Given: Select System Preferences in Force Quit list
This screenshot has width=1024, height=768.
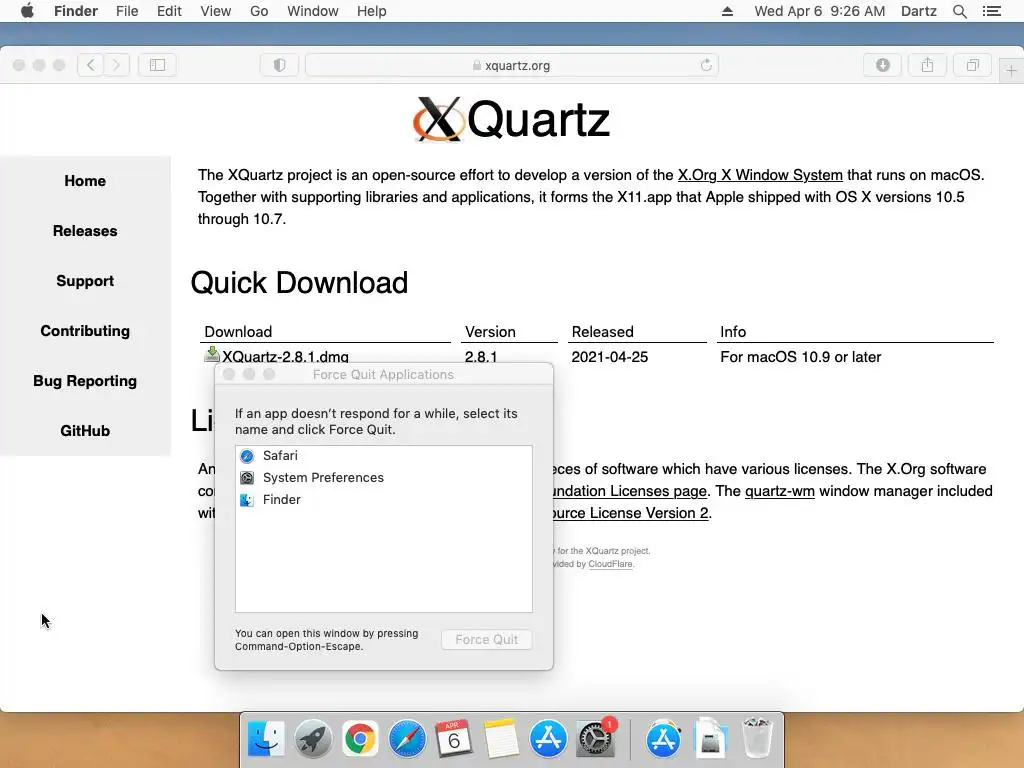Looking at the screenshot, I should [383, 477].
